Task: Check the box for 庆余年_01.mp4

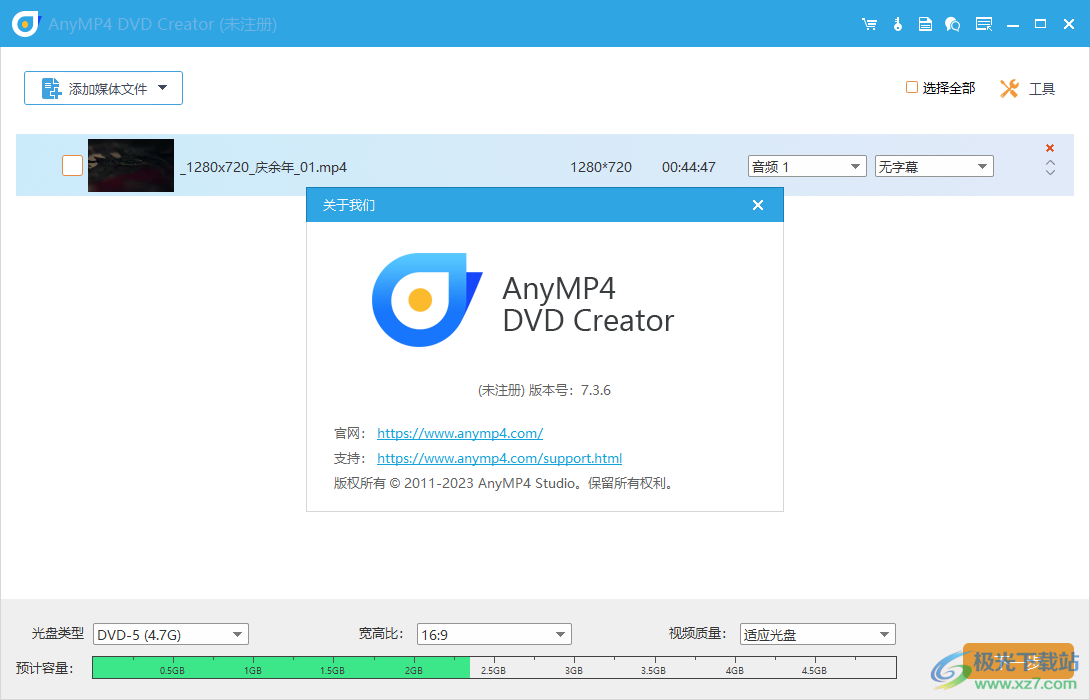Action: pos(72,165)
